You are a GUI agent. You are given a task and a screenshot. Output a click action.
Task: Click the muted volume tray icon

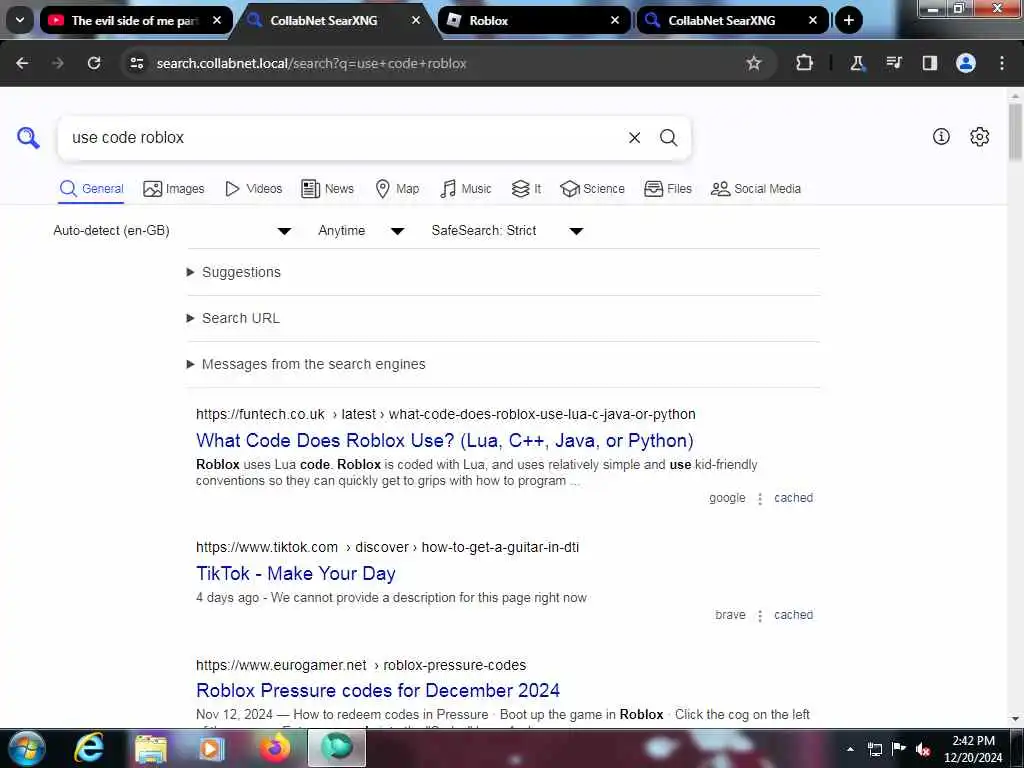[923, 750]
